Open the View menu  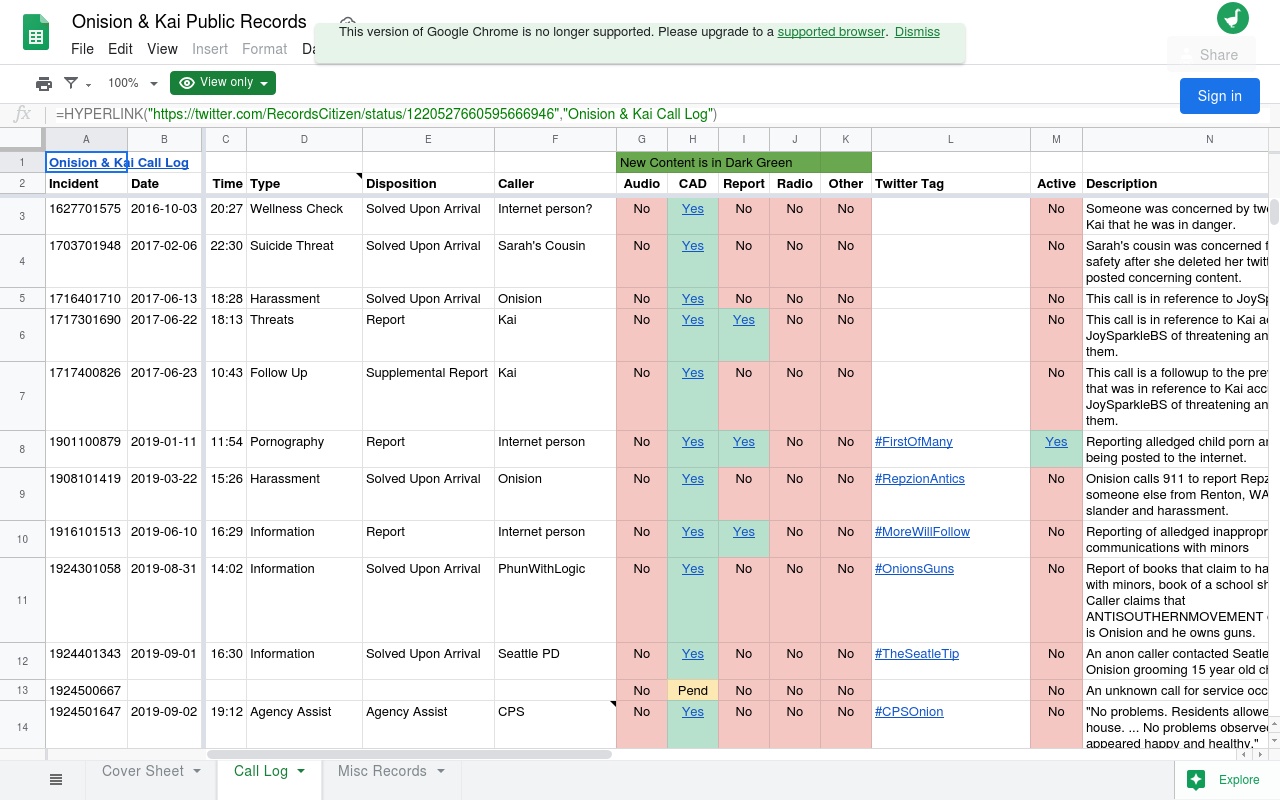(x=162, y=48)
